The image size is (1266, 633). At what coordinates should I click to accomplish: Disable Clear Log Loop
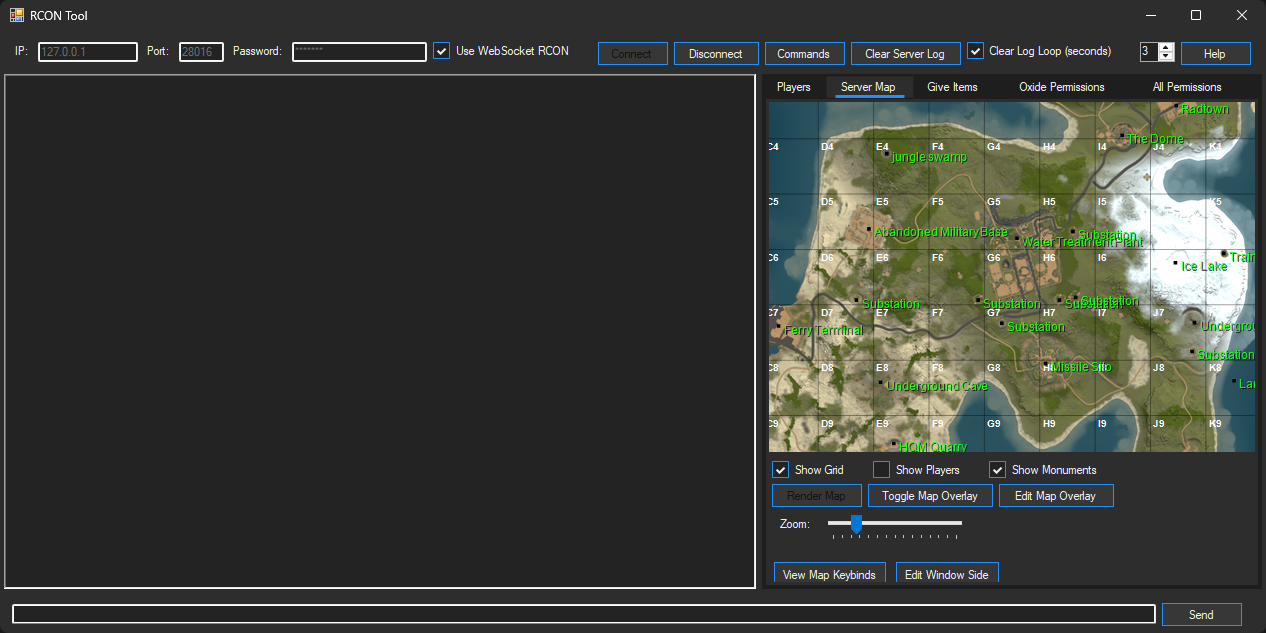tap(974, 50)
